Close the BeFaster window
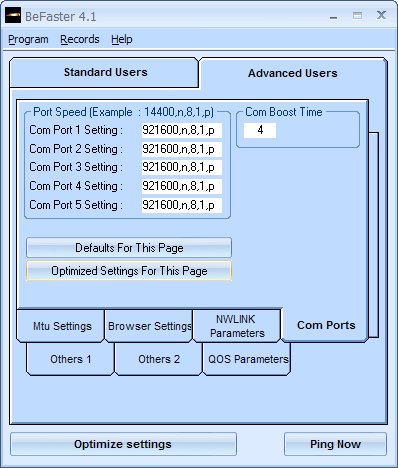 [381, 15]
